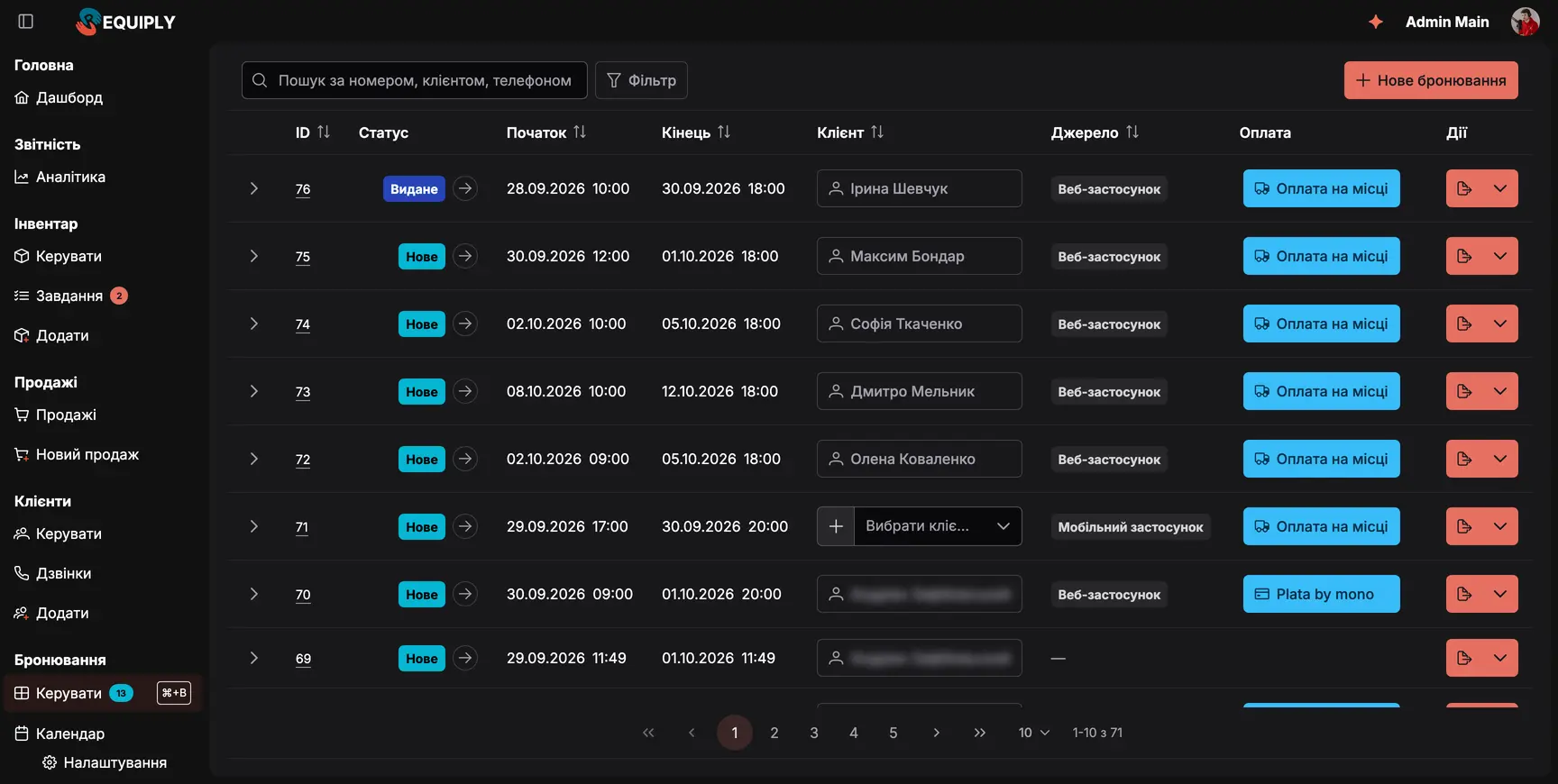Click the EQUIPLY logo

(x=126, y=22)
